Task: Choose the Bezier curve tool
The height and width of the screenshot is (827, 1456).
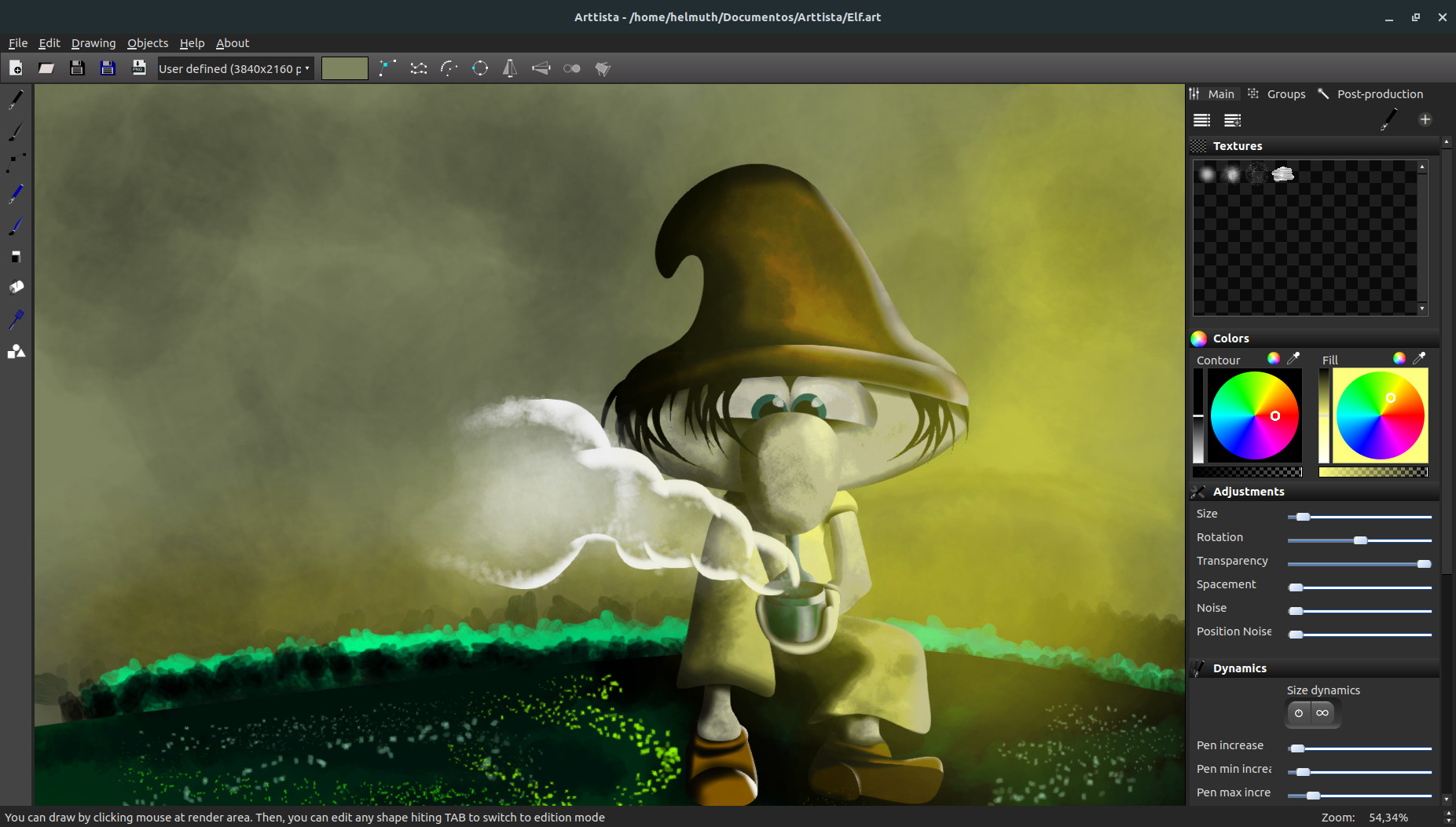Action: (449, 68)
